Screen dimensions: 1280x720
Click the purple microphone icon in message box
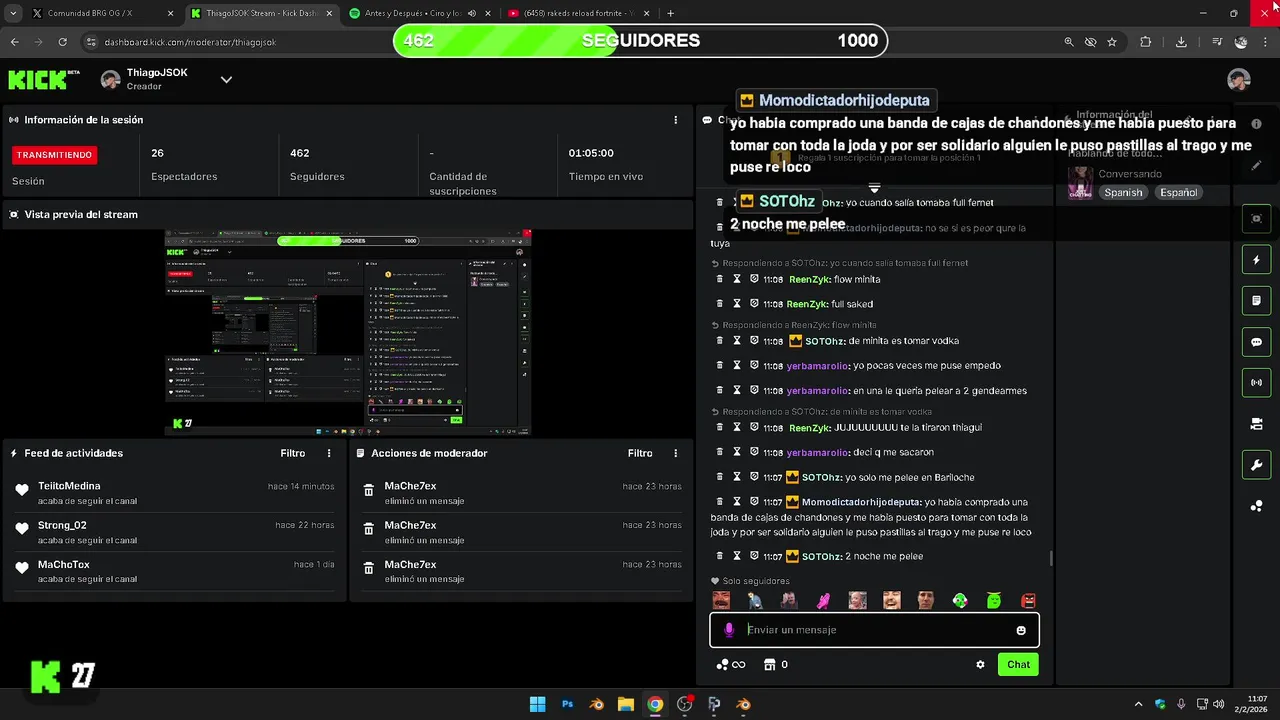point(729,630)
